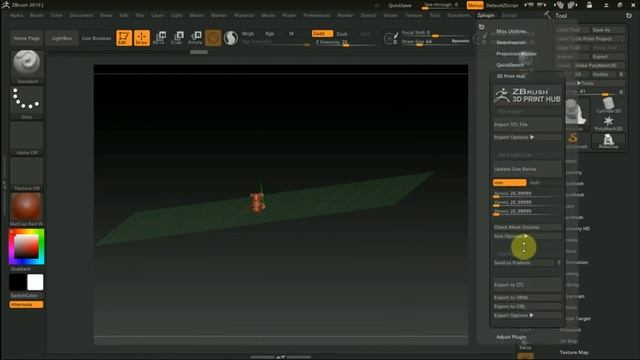Open the Document menu
Viewport: 640px width, 360px height.
(81, 16)
